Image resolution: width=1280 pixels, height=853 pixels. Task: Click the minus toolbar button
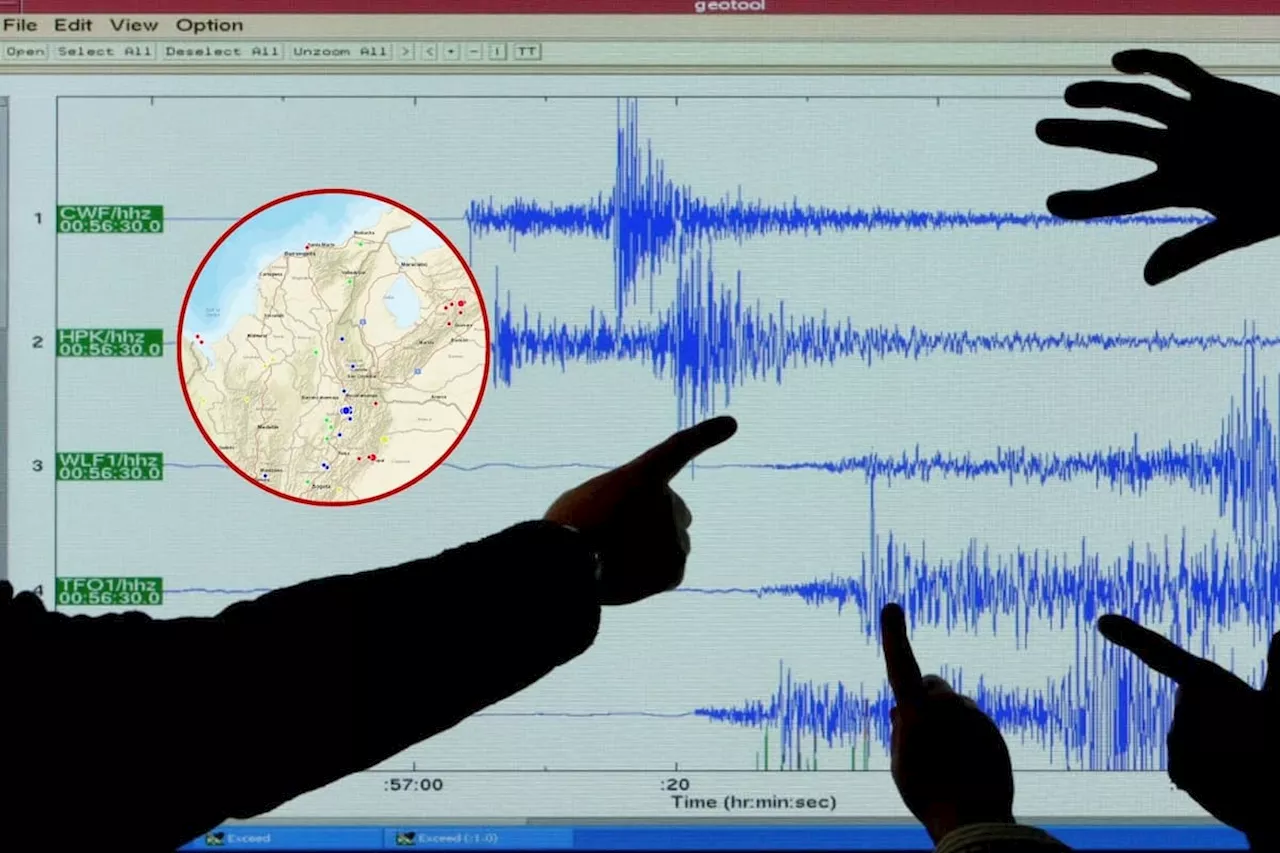point(474,51)
